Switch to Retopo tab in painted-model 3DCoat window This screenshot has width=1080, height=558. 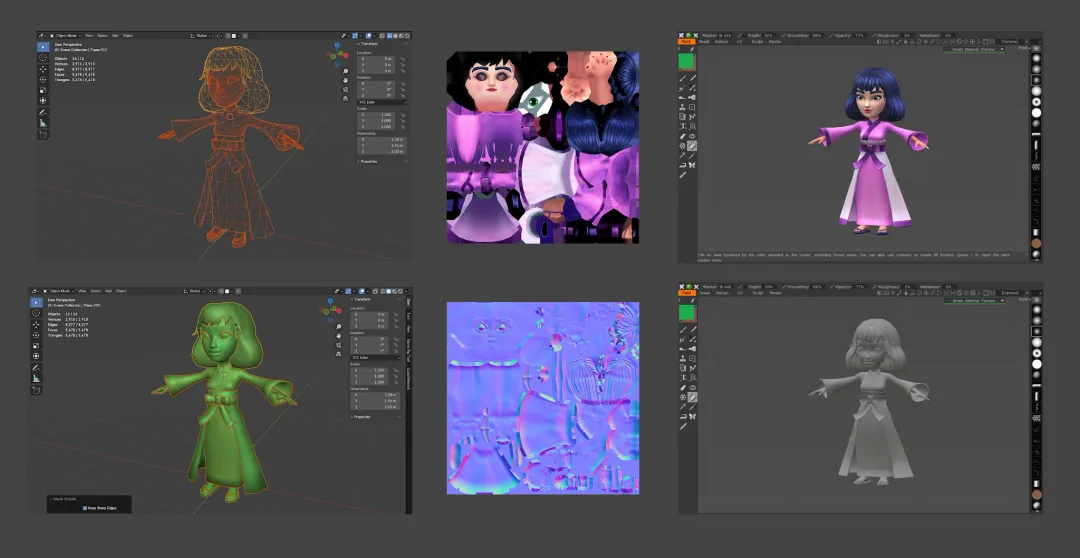721,42
